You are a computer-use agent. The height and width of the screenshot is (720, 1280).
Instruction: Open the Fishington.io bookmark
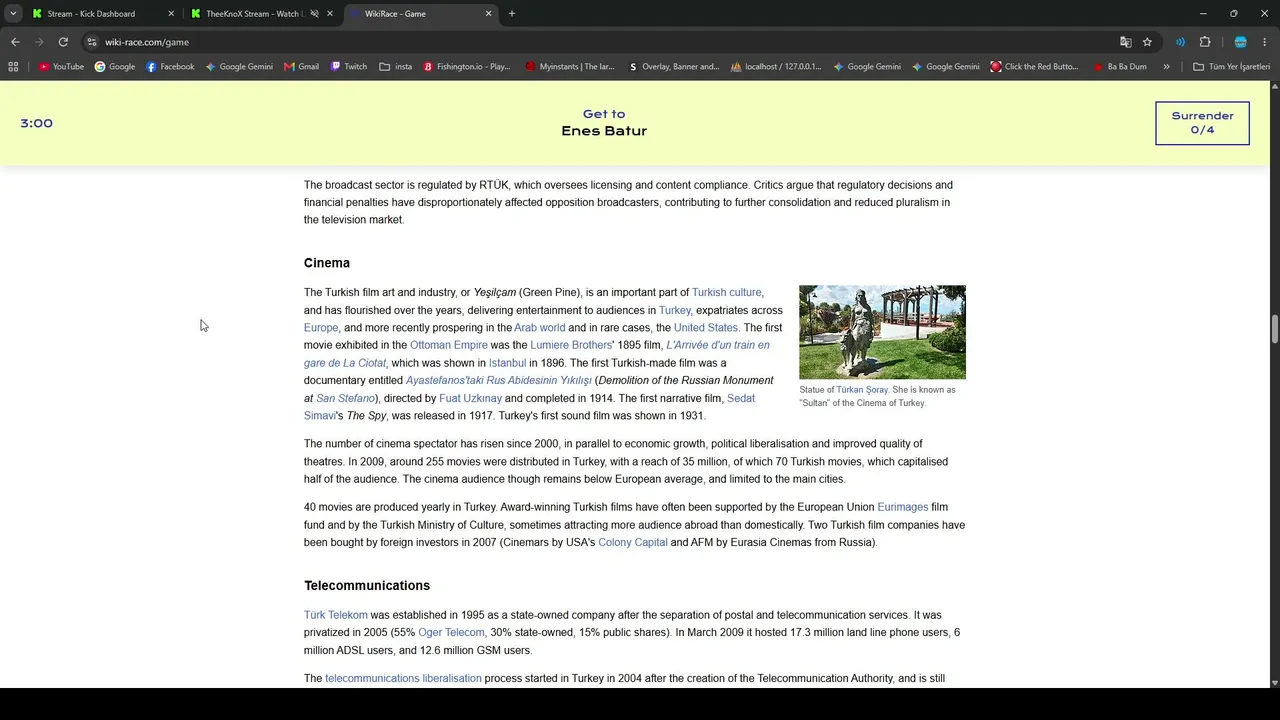(467, 67)
